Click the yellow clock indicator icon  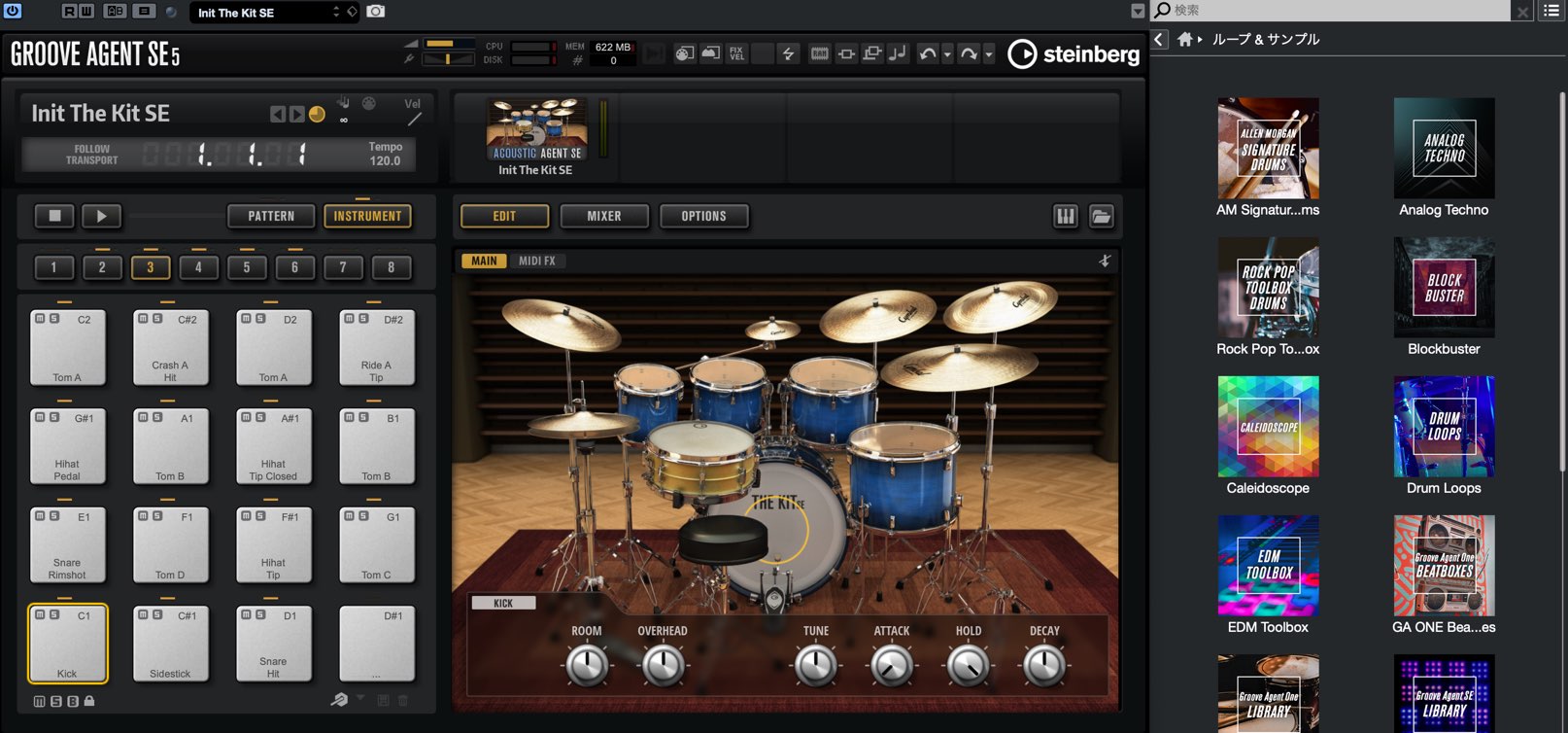[x=317, y=114]
